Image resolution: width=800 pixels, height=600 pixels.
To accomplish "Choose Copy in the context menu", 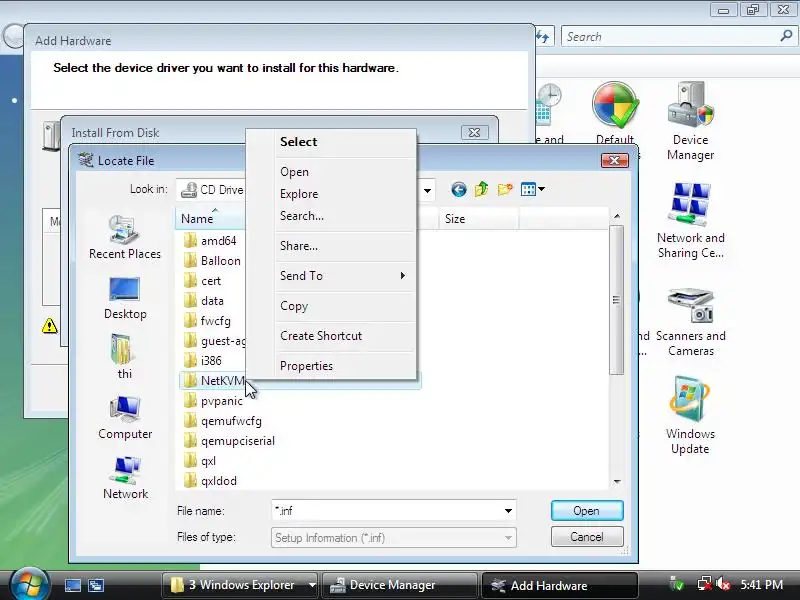I will [294, 306].
